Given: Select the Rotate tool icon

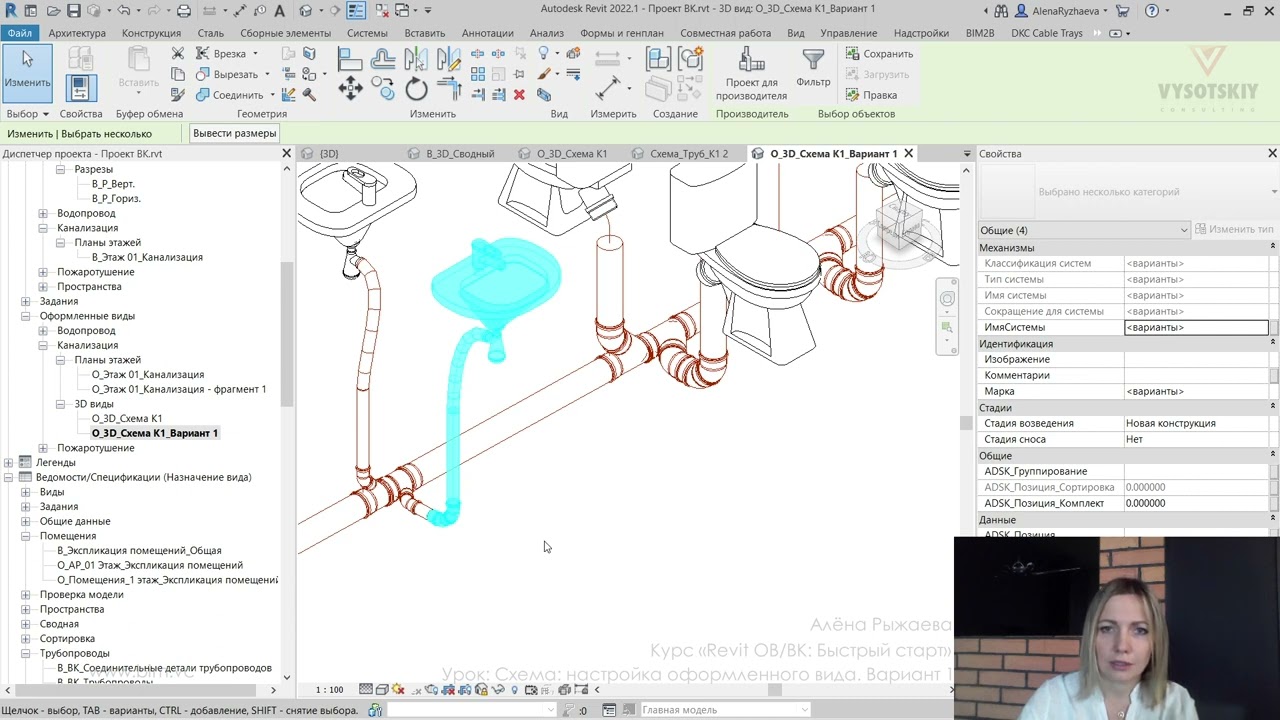Looking at the screenshot, I should (x=416, y=90).
